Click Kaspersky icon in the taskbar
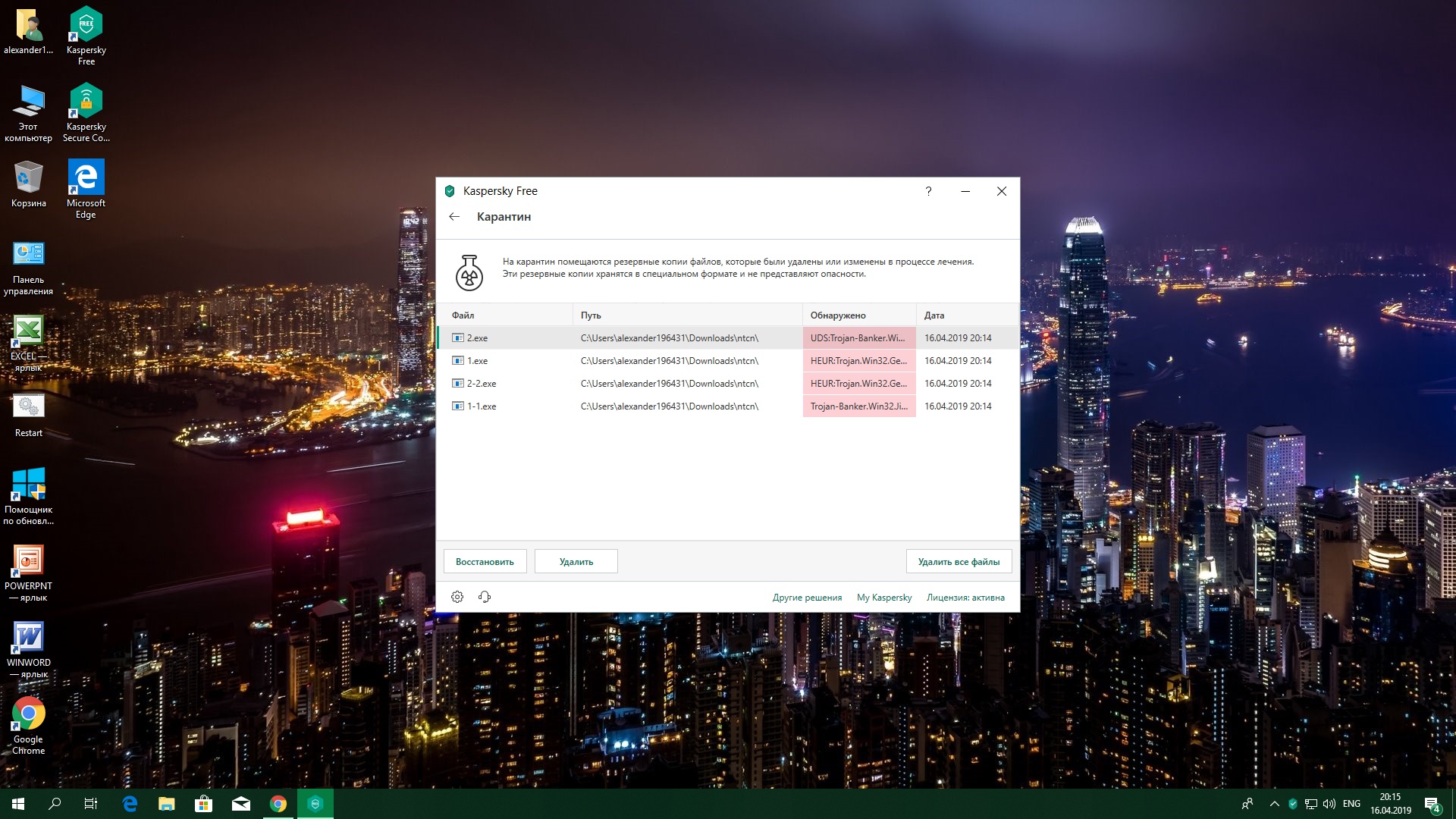 pyautogui.click(x=315, y=804)
